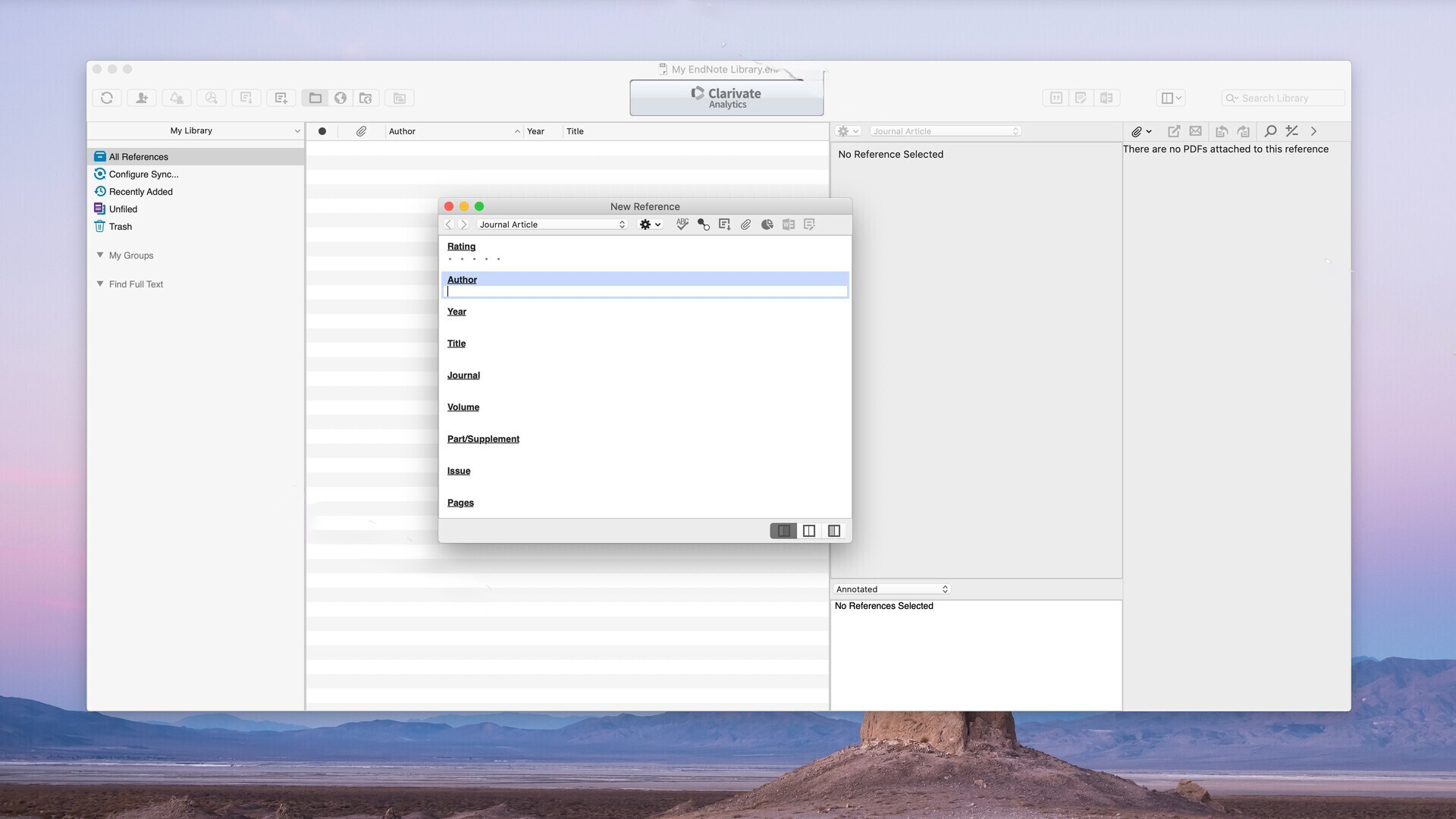
Task: Click the Online Search Mode globe icon
Action: [x=340, y=98]
